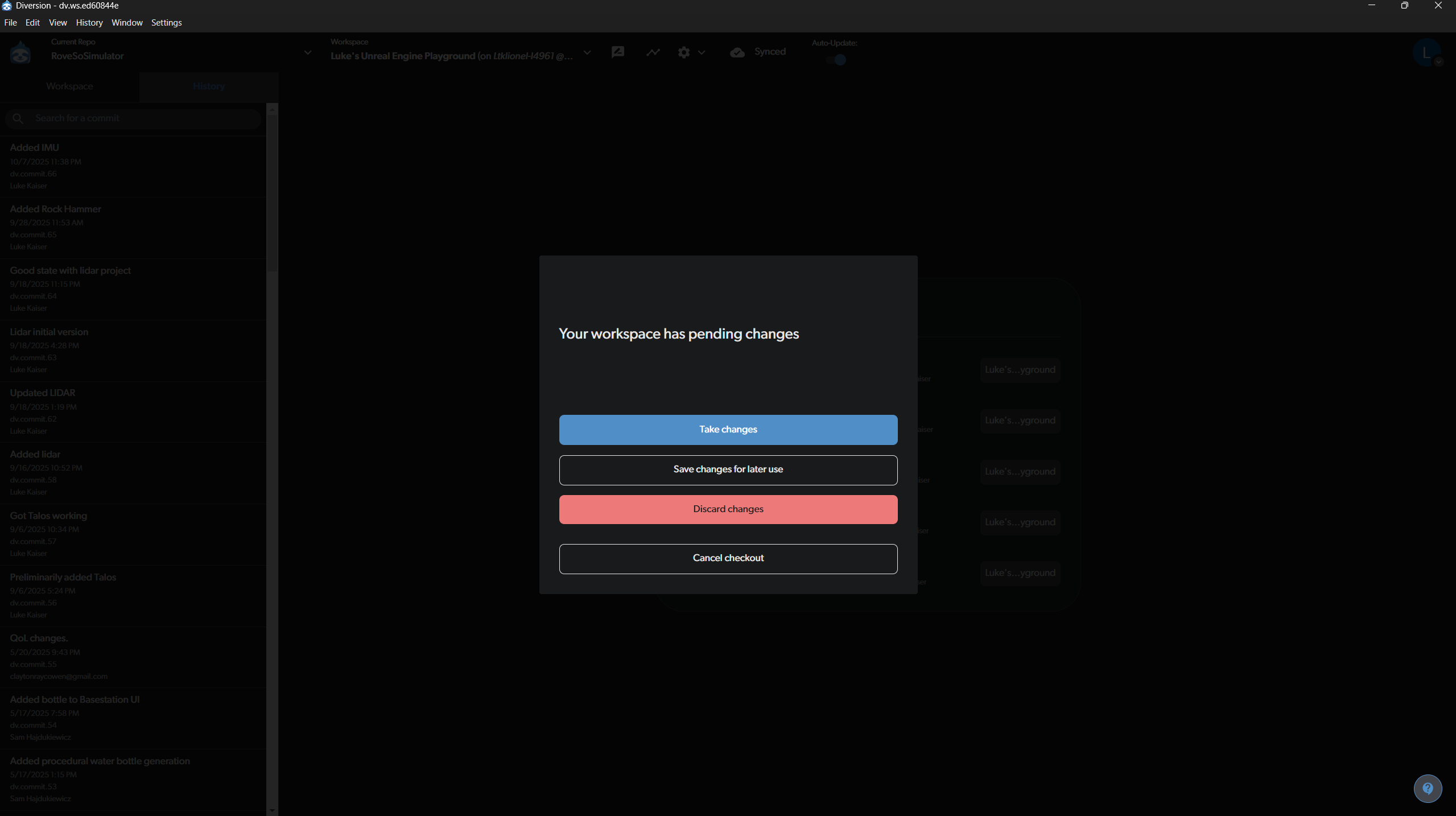Expand the chevron beside the settings gear
The image size is (1456, 816).
[x=703, y=53]
